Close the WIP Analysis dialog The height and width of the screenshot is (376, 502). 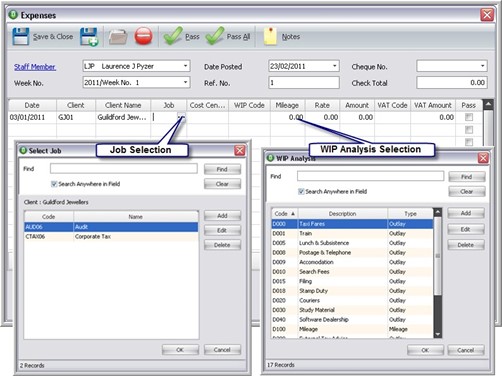(483, 158)
